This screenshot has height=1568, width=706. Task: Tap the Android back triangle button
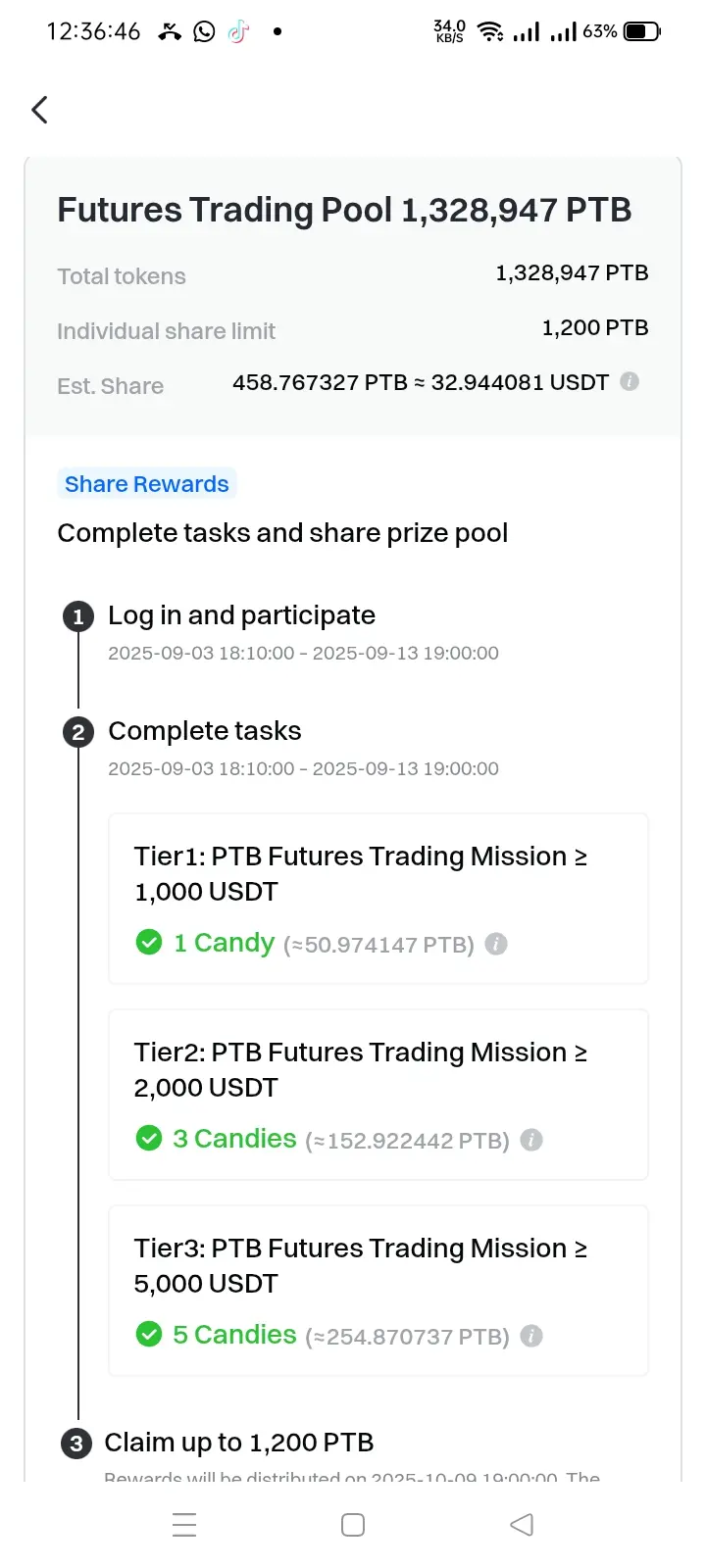[522, 1525]
